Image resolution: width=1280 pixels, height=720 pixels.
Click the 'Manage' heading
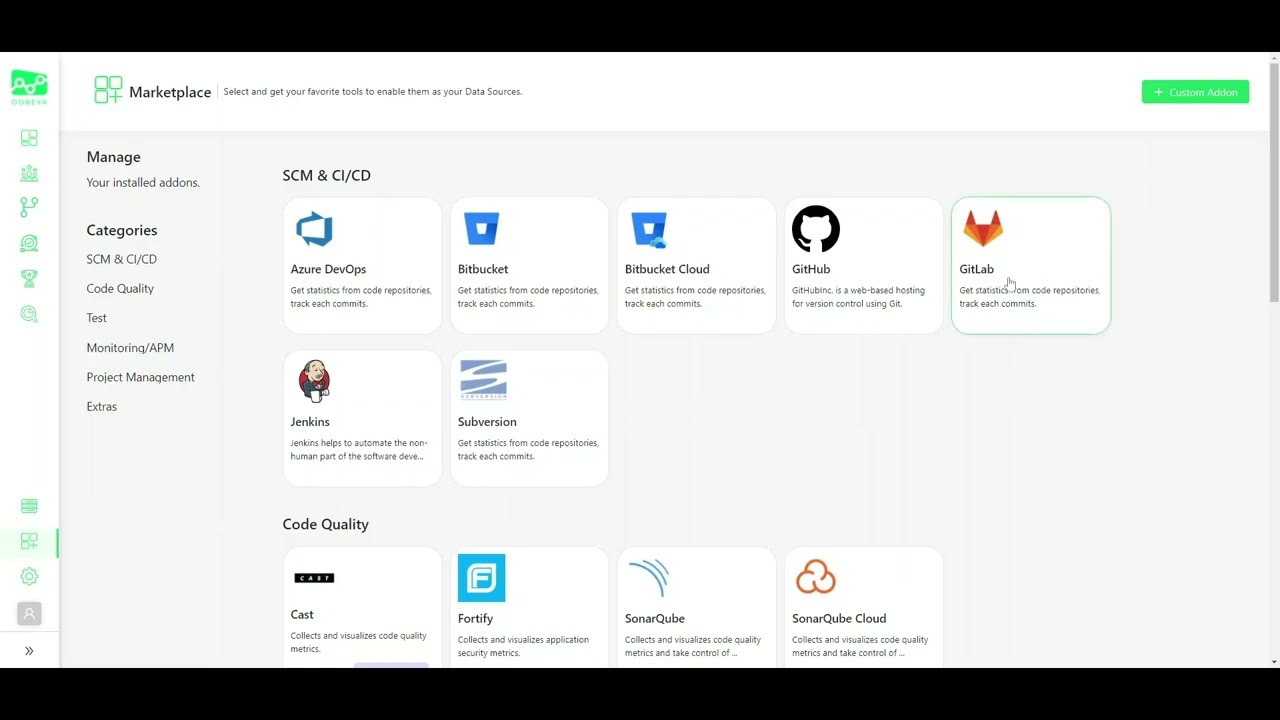(x=113, y=157)
